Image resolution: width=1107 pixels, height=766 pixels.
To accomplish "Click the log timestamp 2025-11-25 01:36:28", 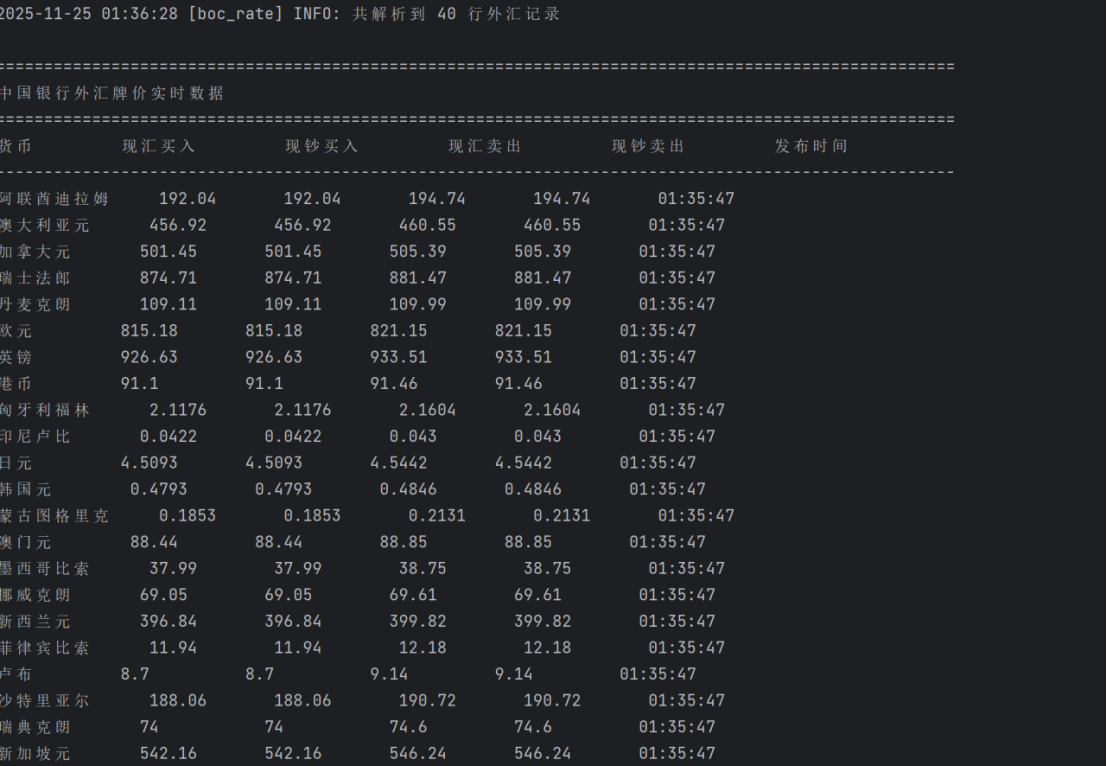I will (x=89, y=14).
